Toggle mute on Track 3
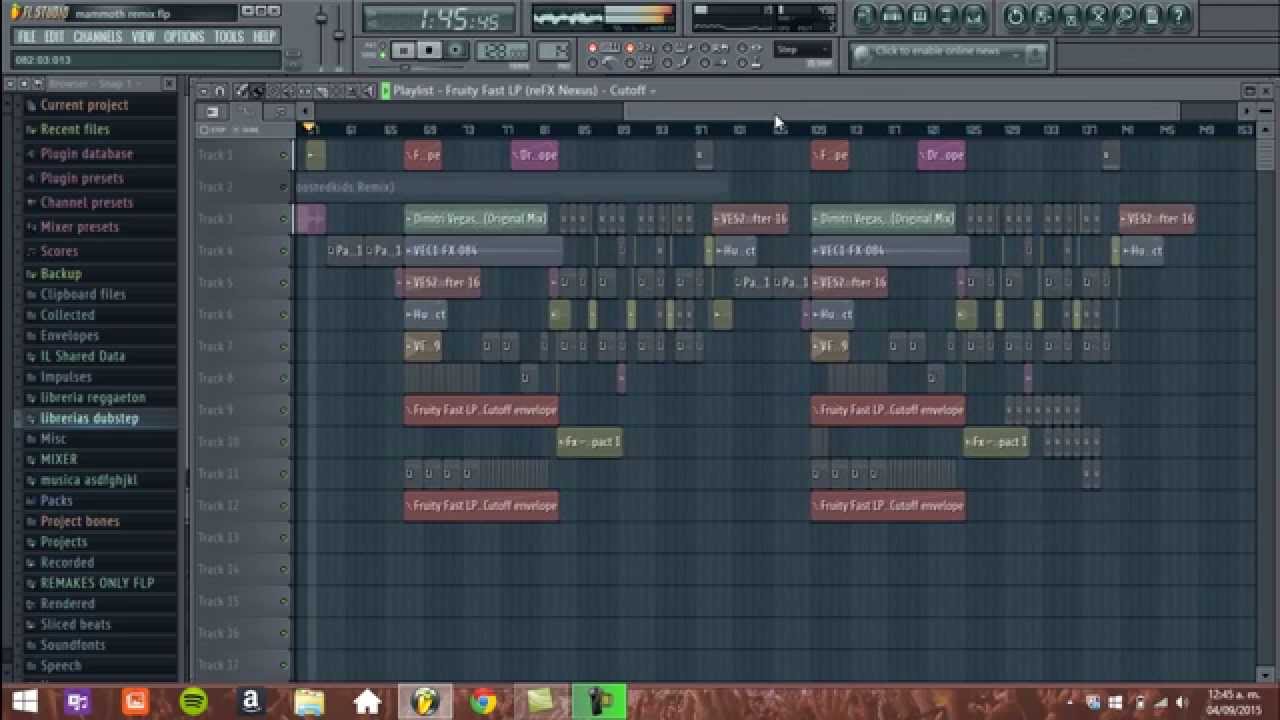This screenshot has height=720, width=1280. [283, 219]
